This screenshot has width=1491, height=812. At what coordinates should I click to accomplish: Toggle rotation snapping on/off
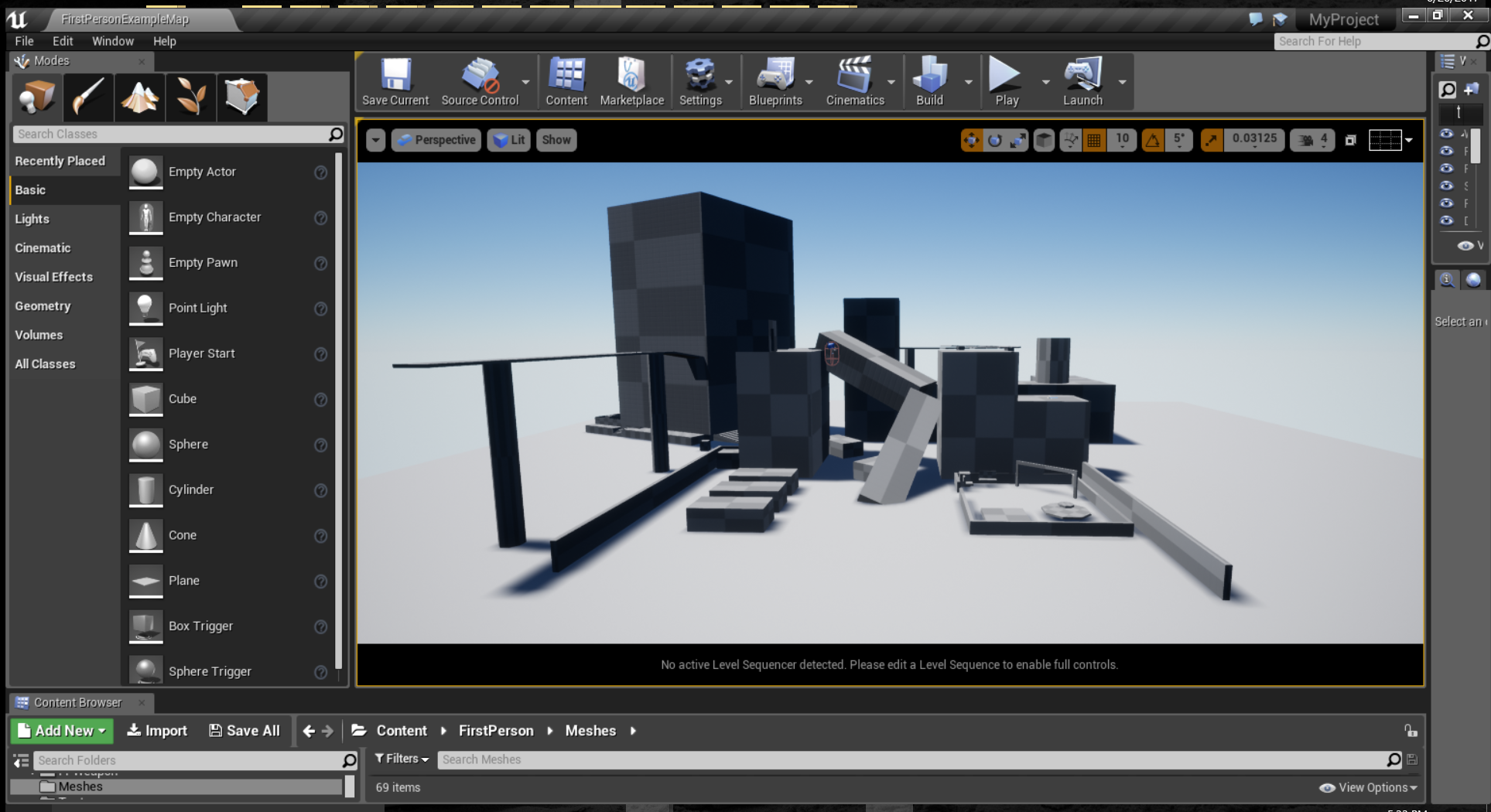tap(1153, 140)
